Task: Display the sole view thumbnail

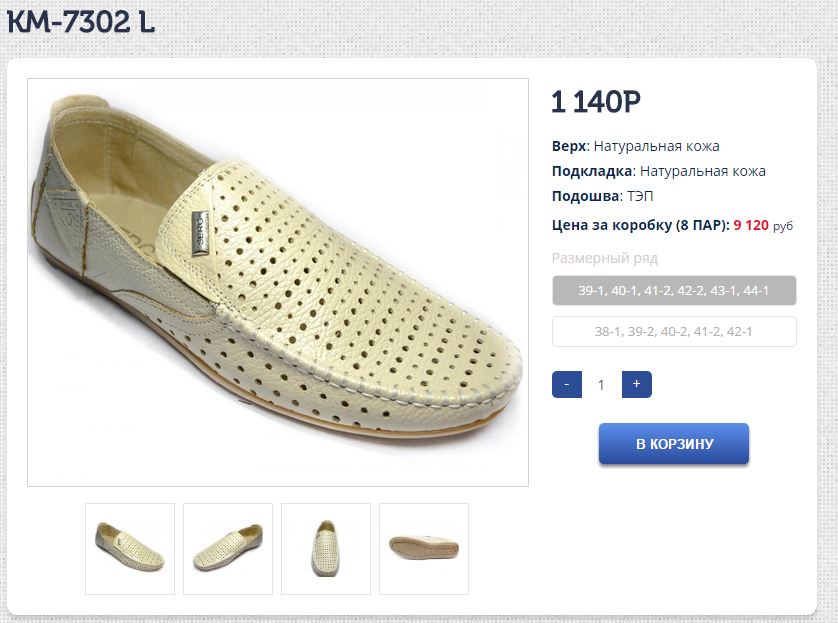Action: click(x=424, y=548)
